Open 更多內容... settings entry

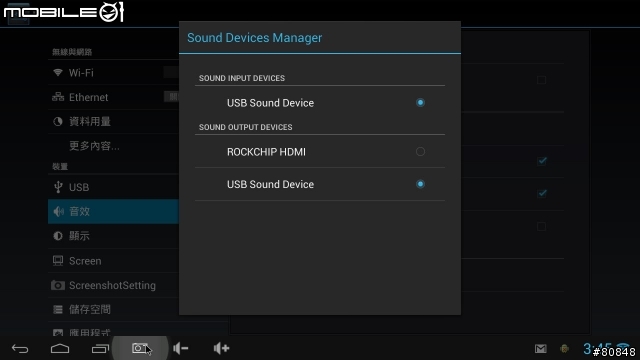(113, 146)
